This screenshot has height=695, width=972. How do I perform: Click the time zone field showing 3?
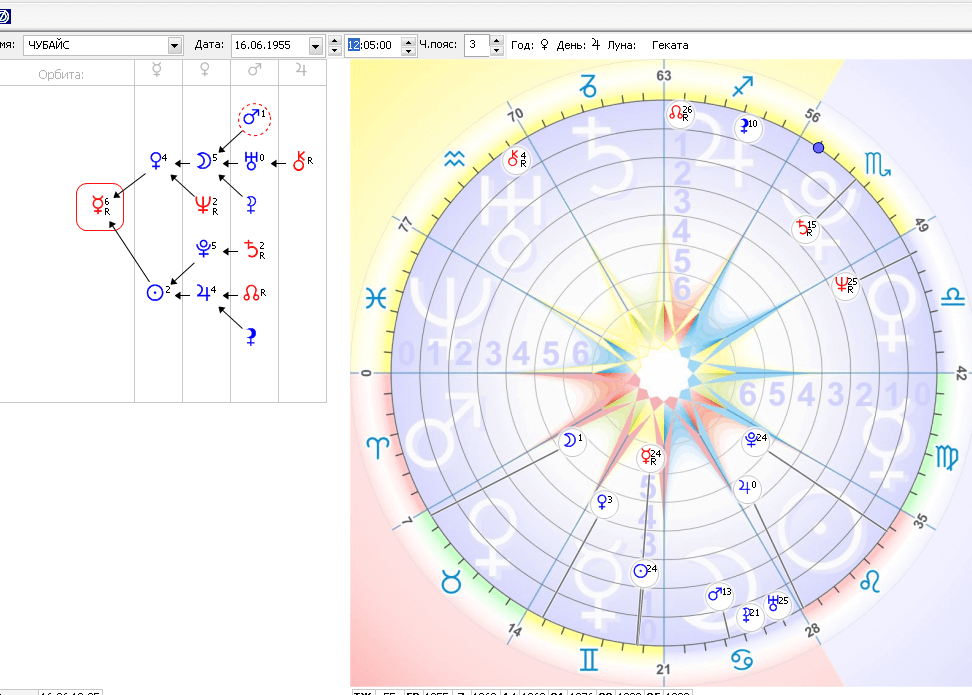point(477,45)
